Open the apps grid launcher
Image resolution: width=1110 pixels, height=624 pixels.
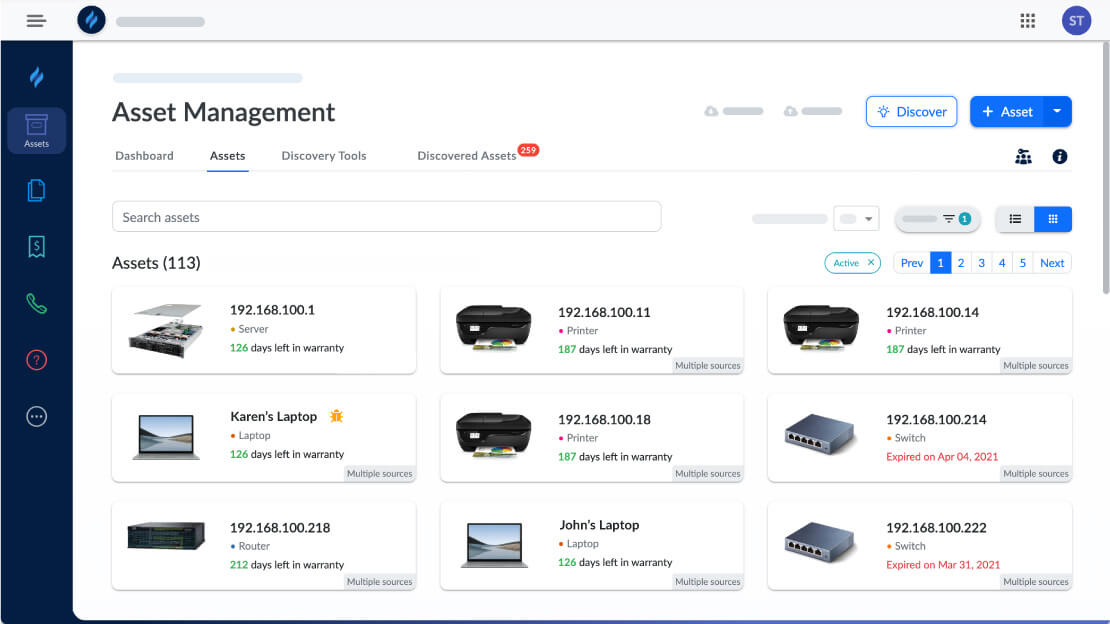[1027, 20]
